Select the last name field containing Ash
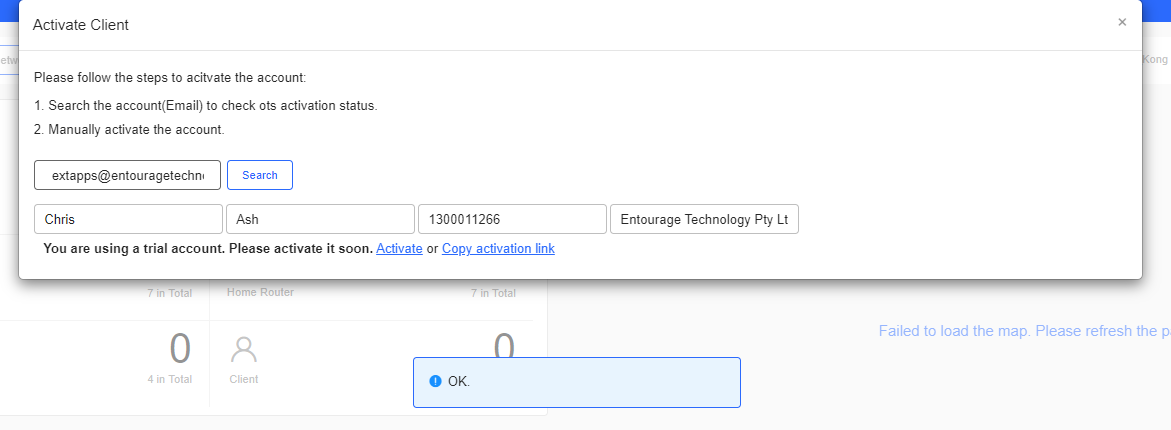The width and height of the screenshot is (1171, 430). 320,219
